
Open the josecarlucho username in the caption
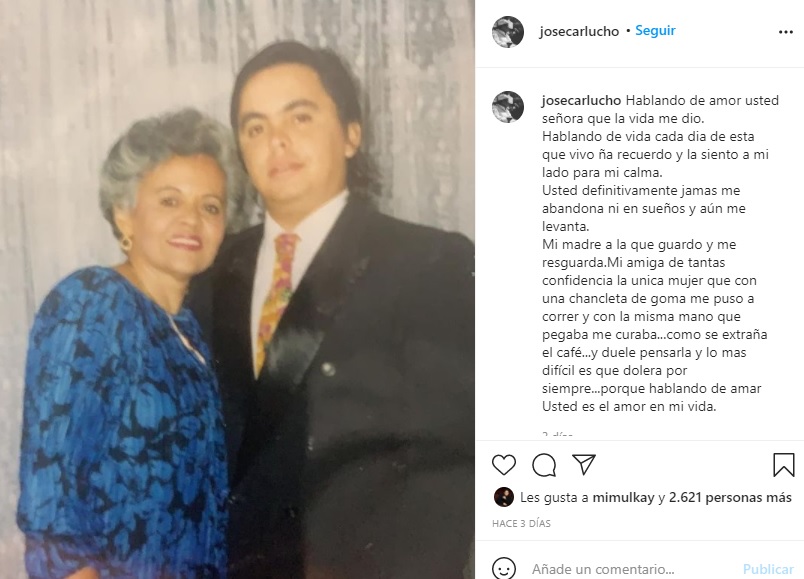click(581, 101)
